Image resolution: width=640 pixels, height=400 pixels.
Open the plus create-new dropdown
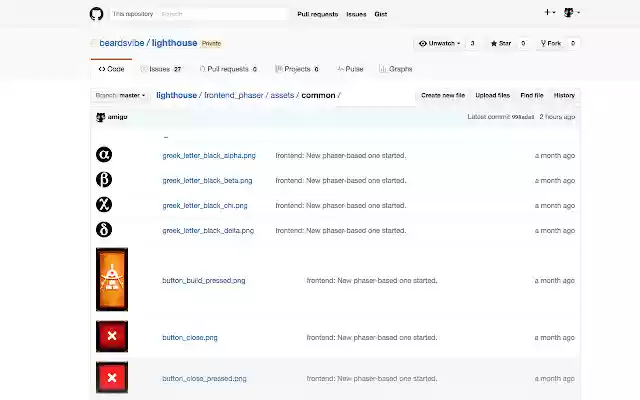click(549, 13)
